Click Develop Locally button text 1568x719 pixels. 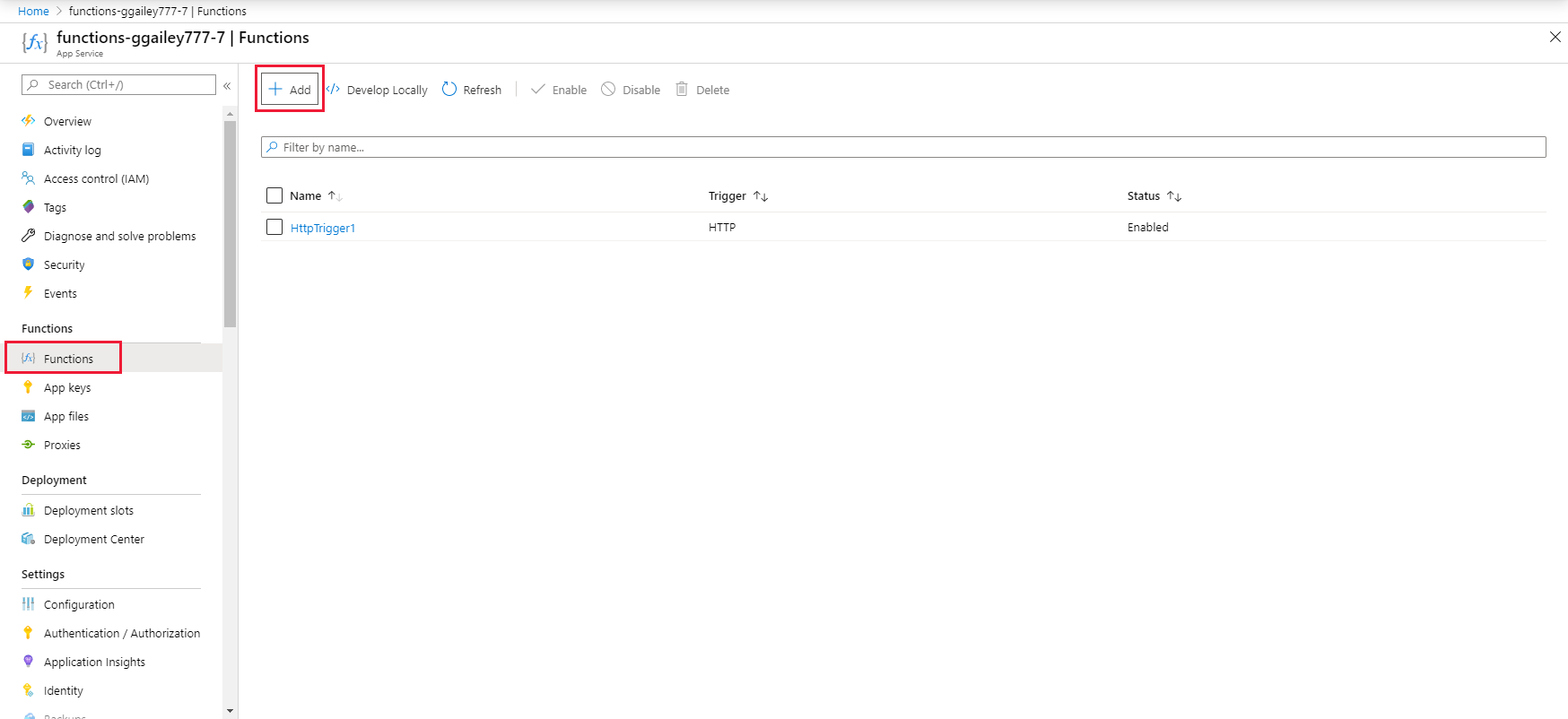click(x=388, y=90)
